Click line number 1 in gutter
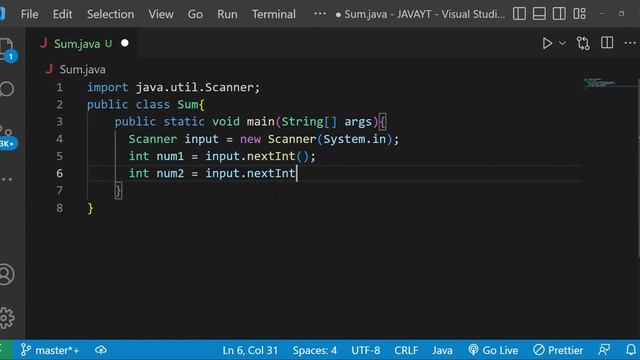Image resolution: width=640 pixels, height=360 pixels. (x=60, y=87)
